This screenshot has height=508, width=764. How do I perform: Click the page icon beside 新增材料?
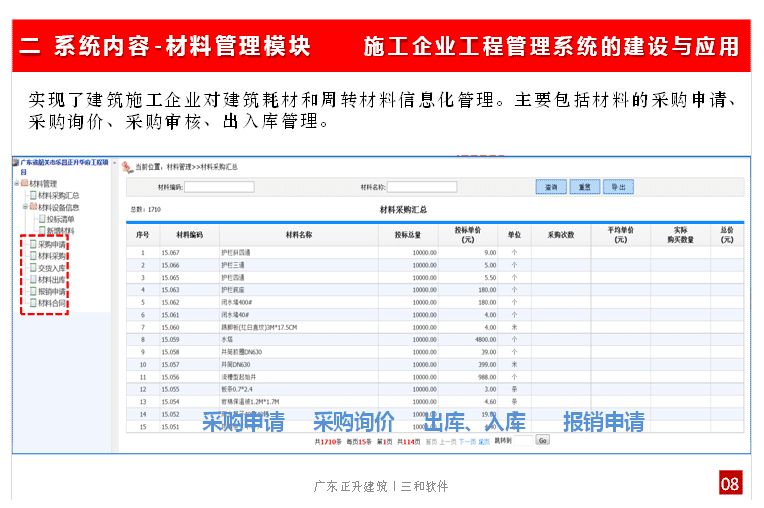(x=42, y=231)
